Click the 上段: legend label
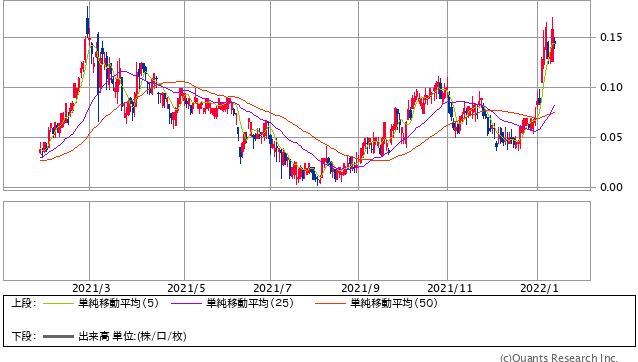 pos(24,303)
